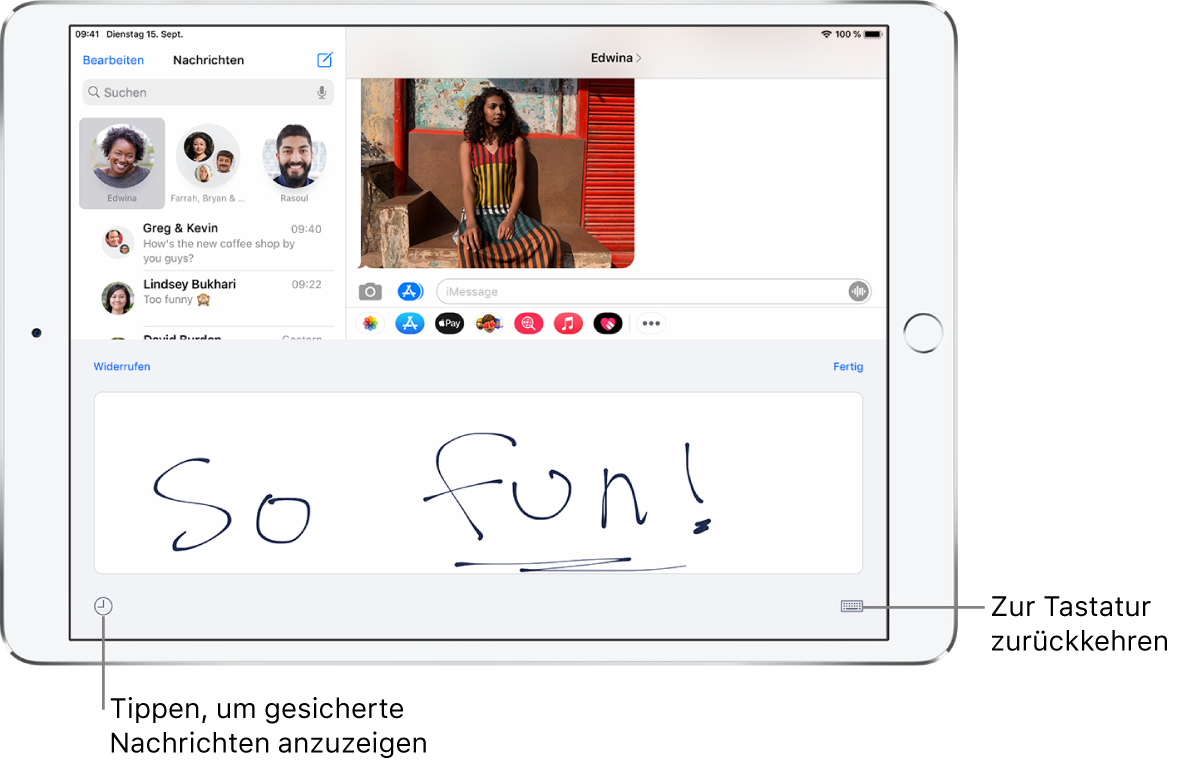Open Apple Pay in the app drawer
Image resolution: width=1189 pixels, height=769 pixels.
pyautogui.click(x=450, y=324)
